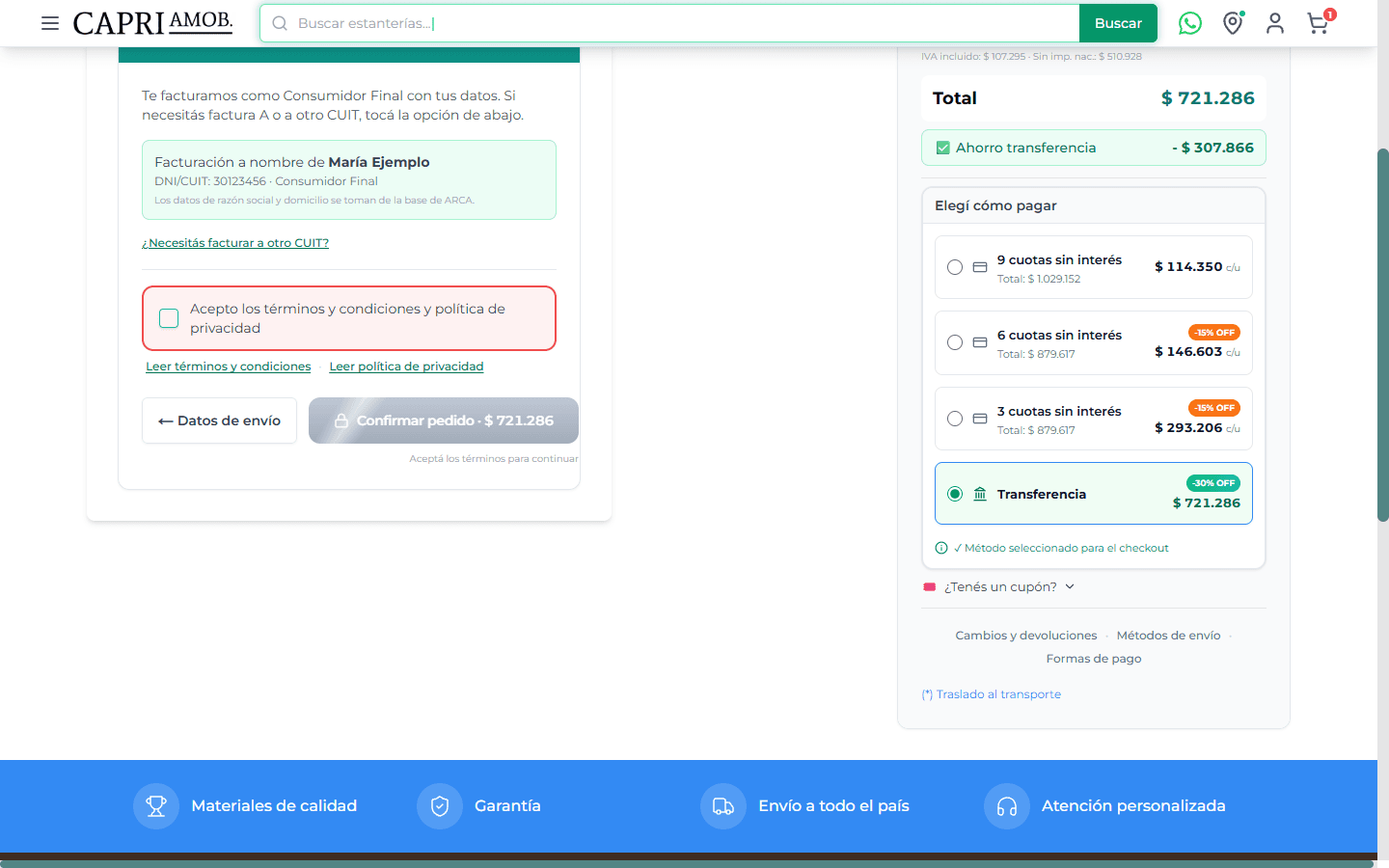Click the Facturación a nombre de María Ejemplo box
The width and height of the screenshot is (1389, 868).
[349, 179]
